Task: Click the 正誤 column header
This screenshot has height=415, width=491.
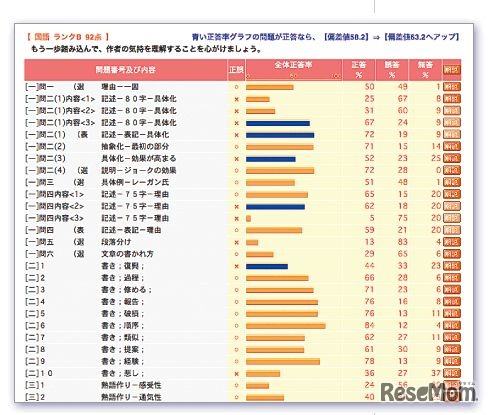Action: [236, 70]
